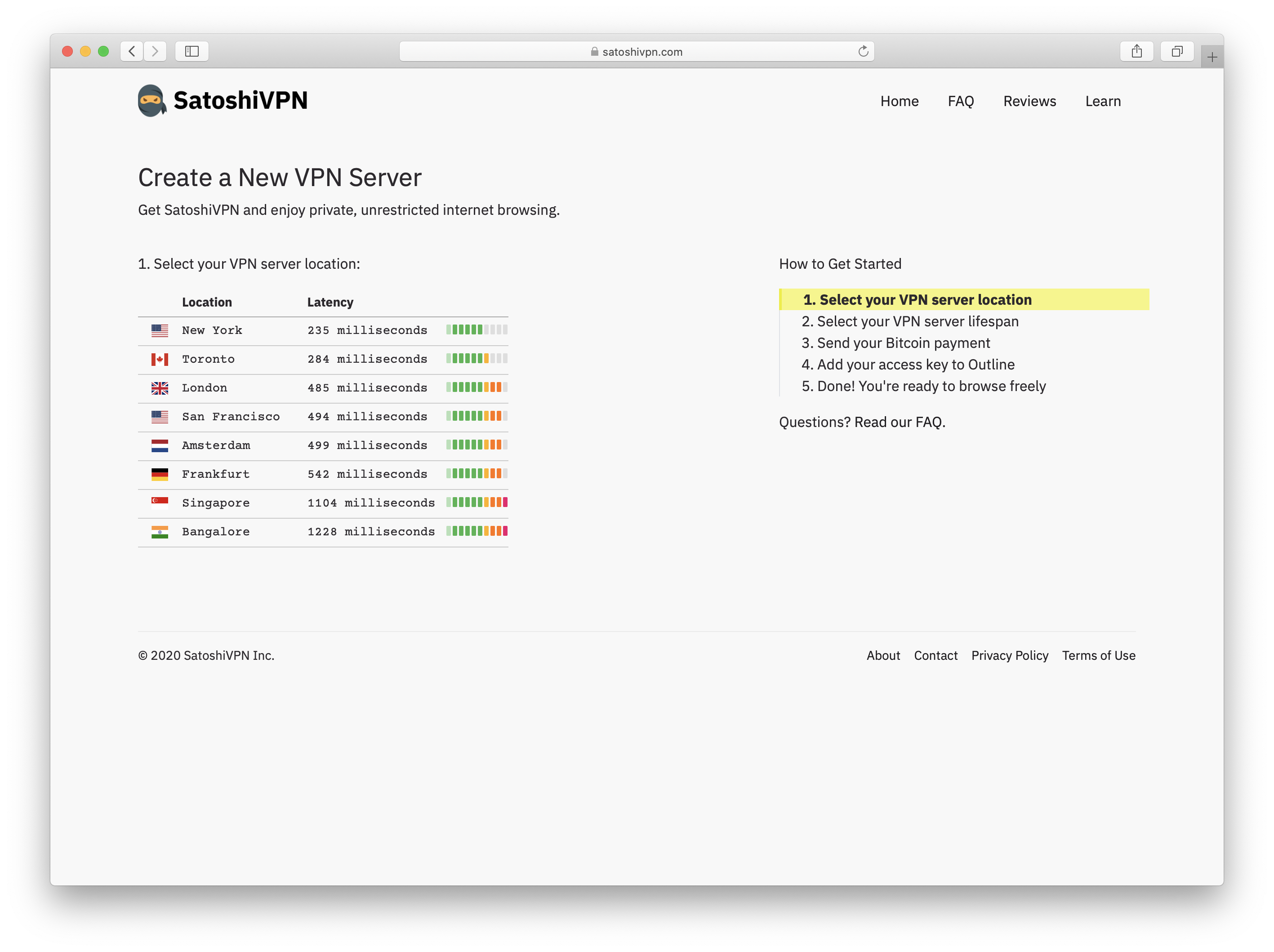Click the SatoshiVPN ninja logo icon

(151, 101)
